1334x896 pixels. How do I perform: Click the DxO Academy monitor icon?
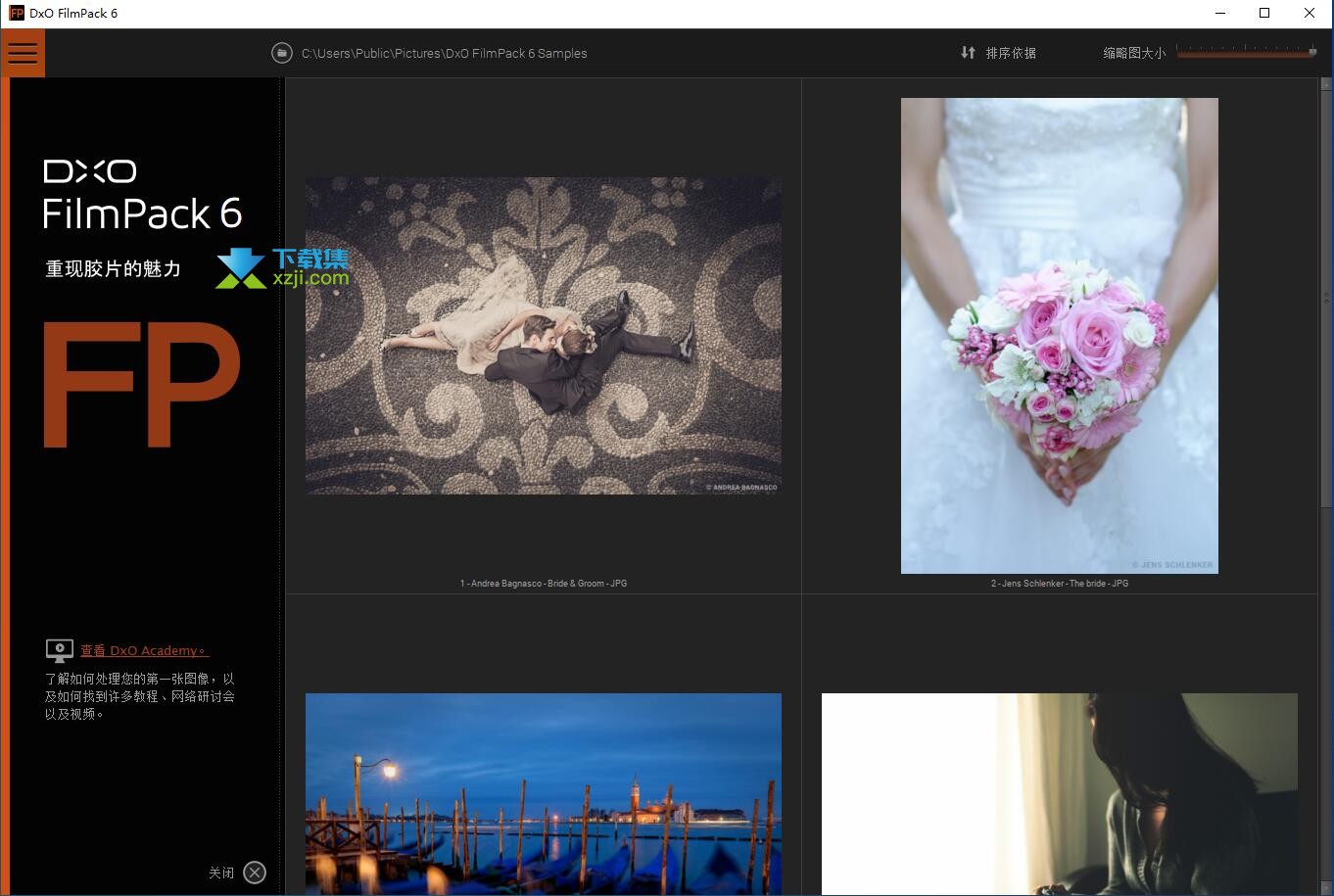59,650
